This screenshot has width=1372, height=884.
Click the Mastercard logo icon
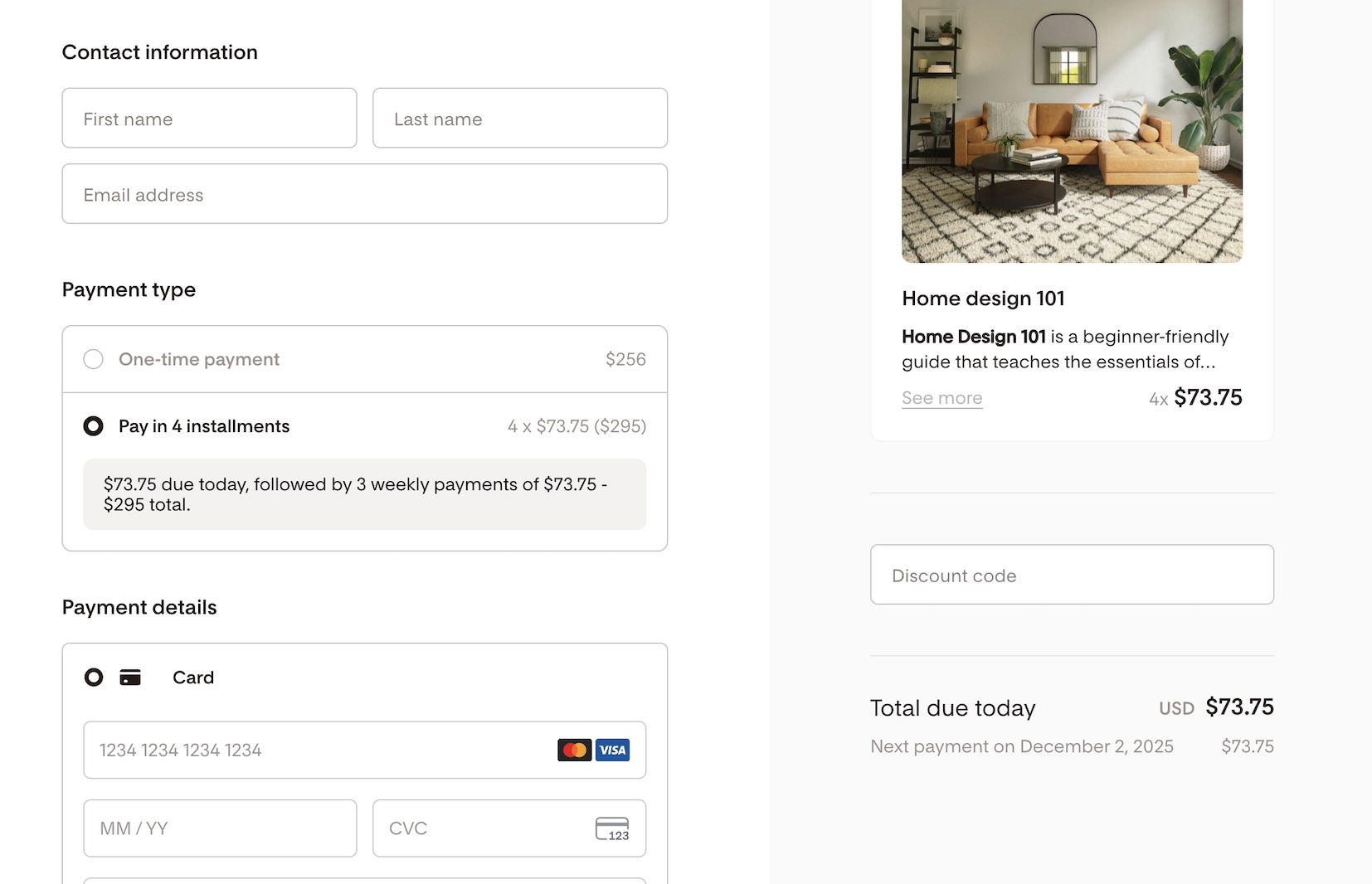574,750
